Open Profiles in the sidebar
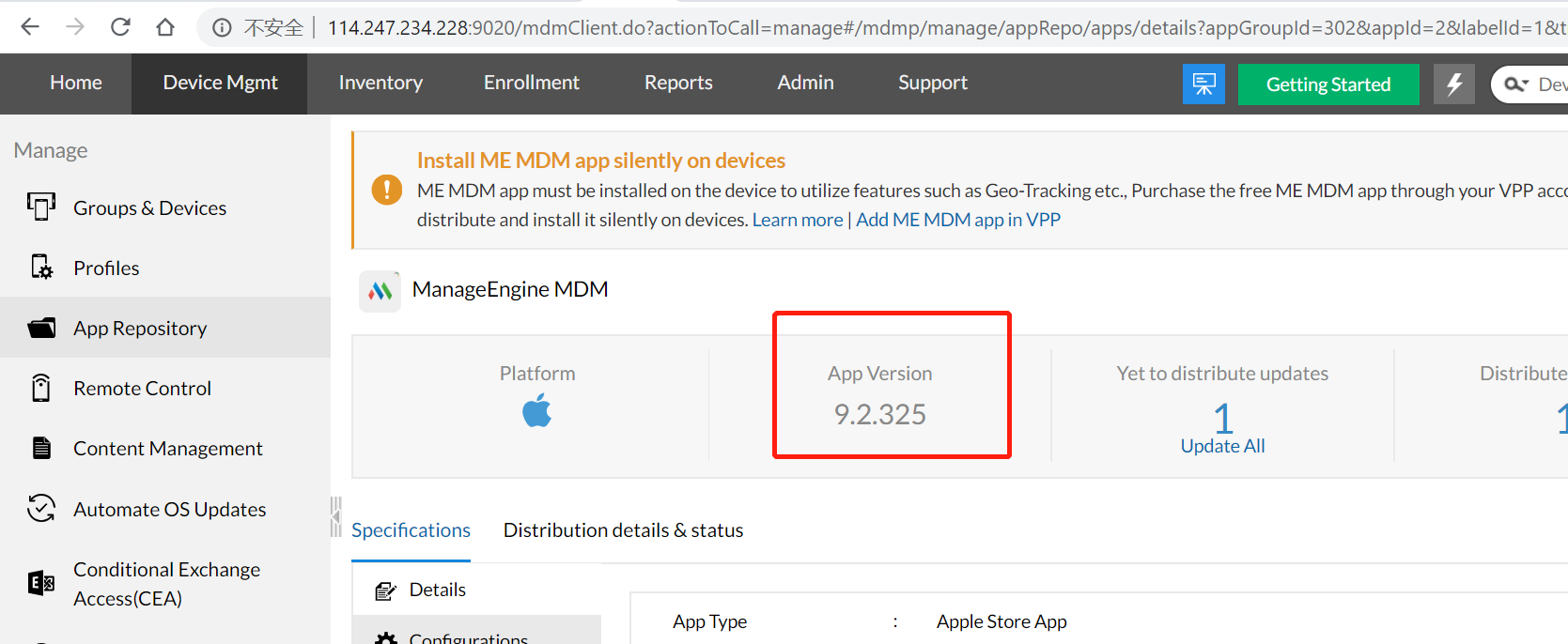The height and width of the screenshot is (644, 1568). (106, 268)
